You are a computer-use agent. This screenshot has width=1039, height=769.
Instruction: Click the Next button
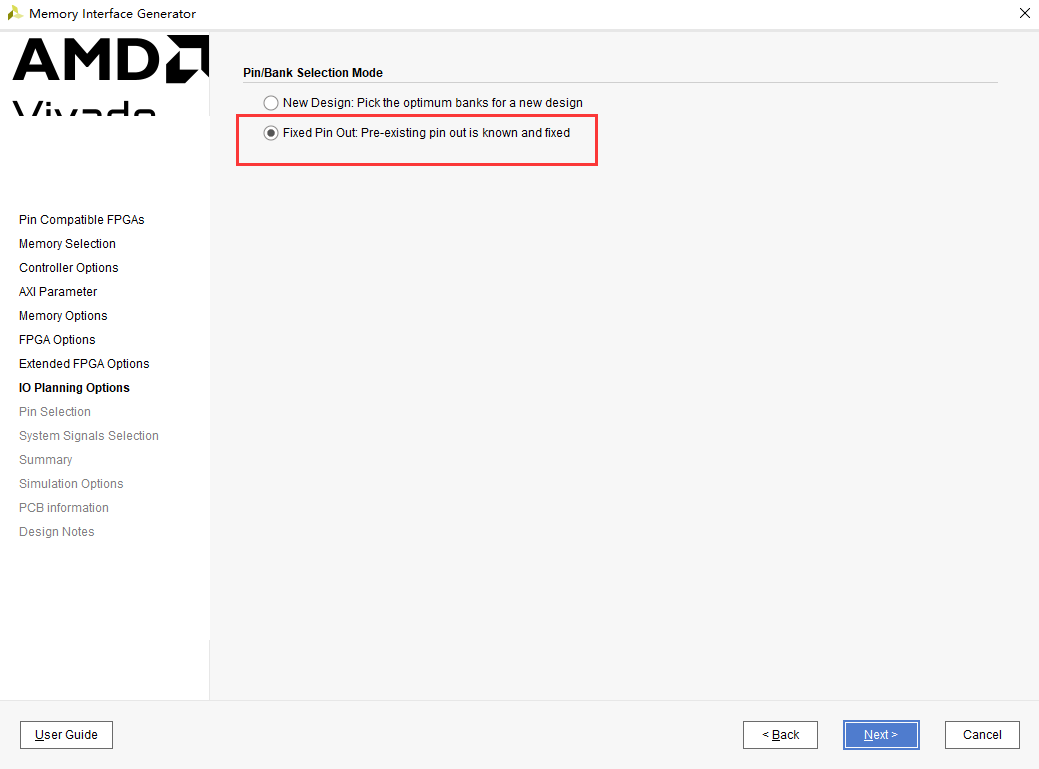point(881,735)
